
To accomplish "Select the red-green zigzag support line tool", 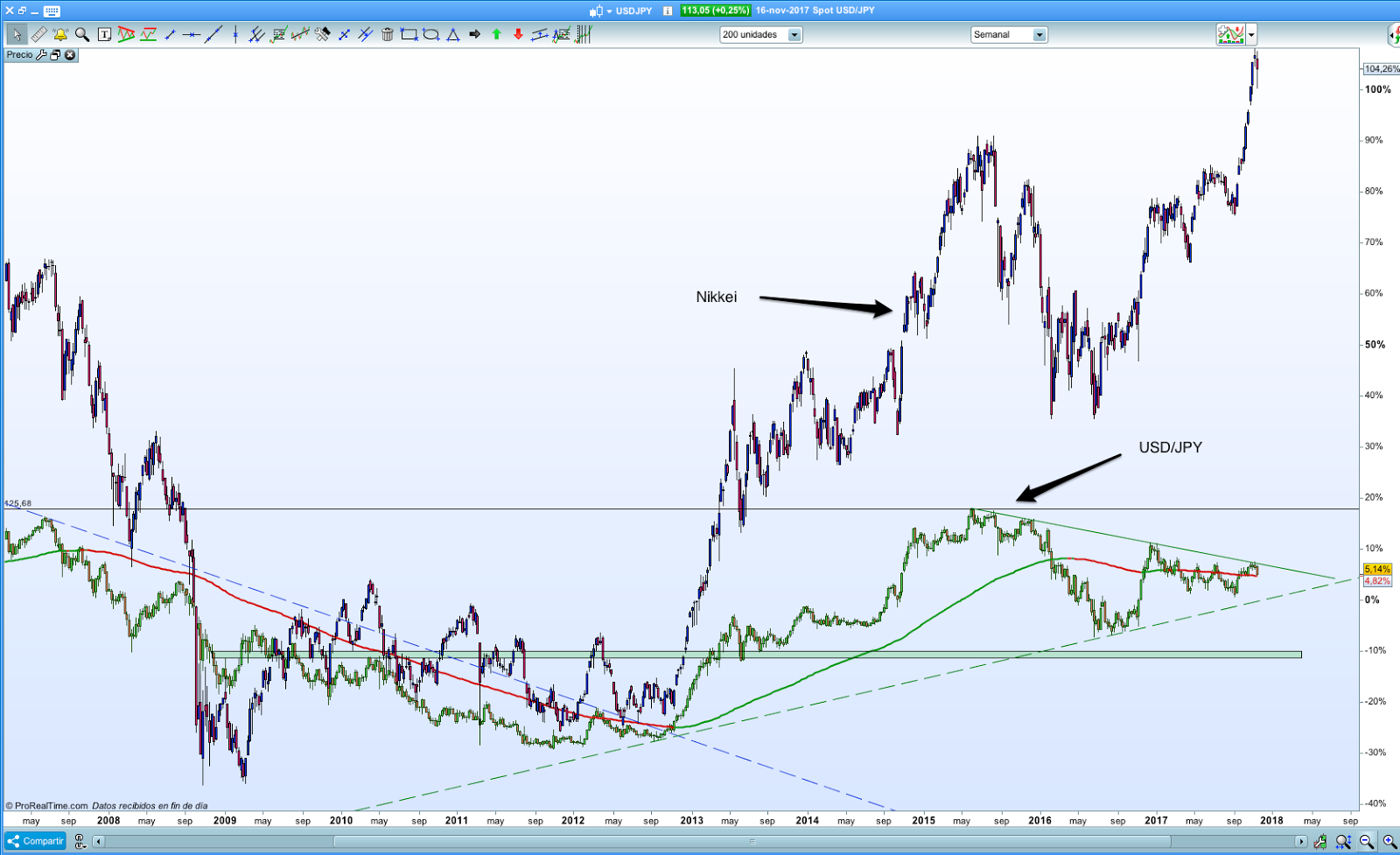I will [148, 35].
